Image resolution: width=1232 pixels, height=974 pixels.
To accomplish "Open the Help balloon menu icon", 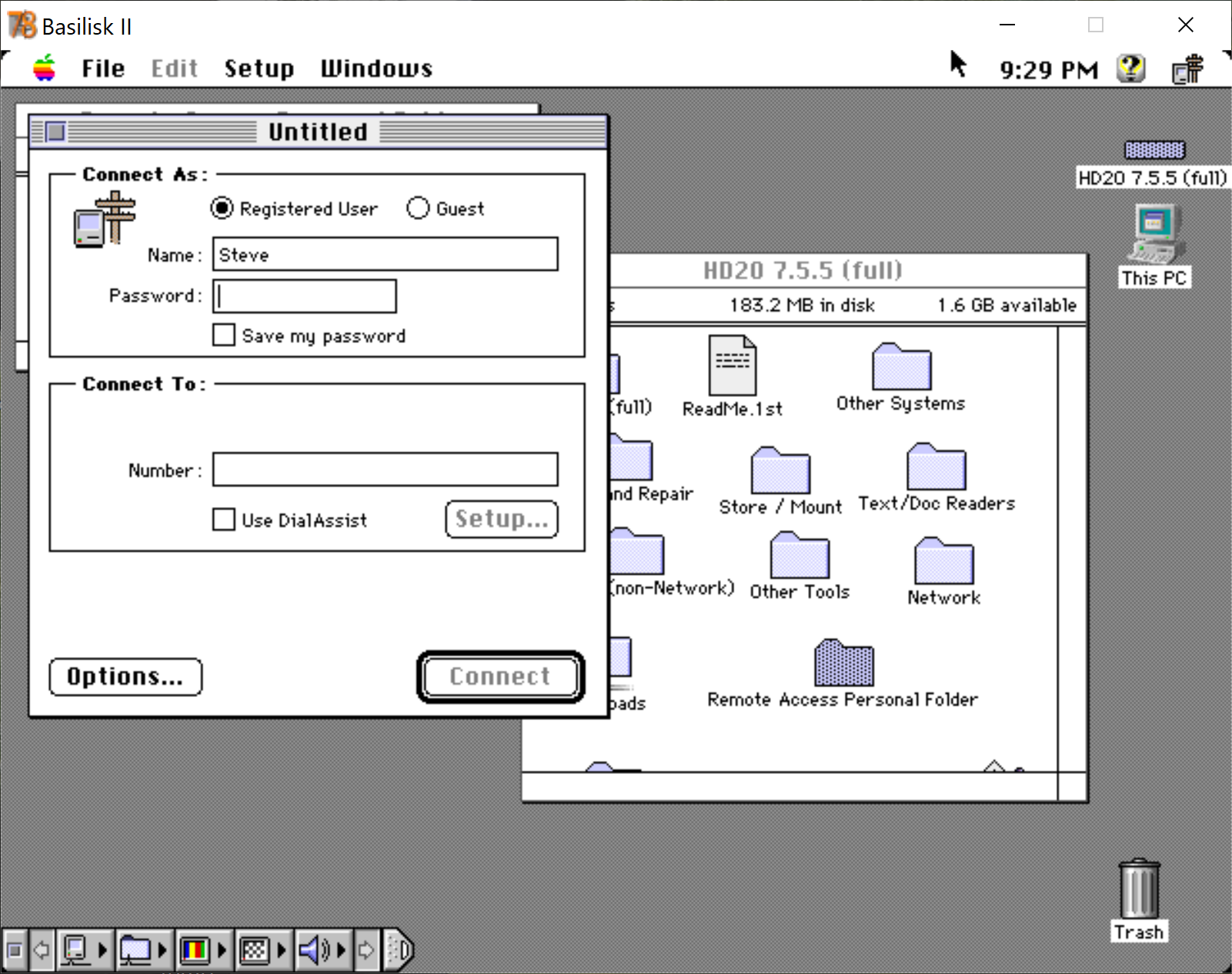I will (1130, 69).
